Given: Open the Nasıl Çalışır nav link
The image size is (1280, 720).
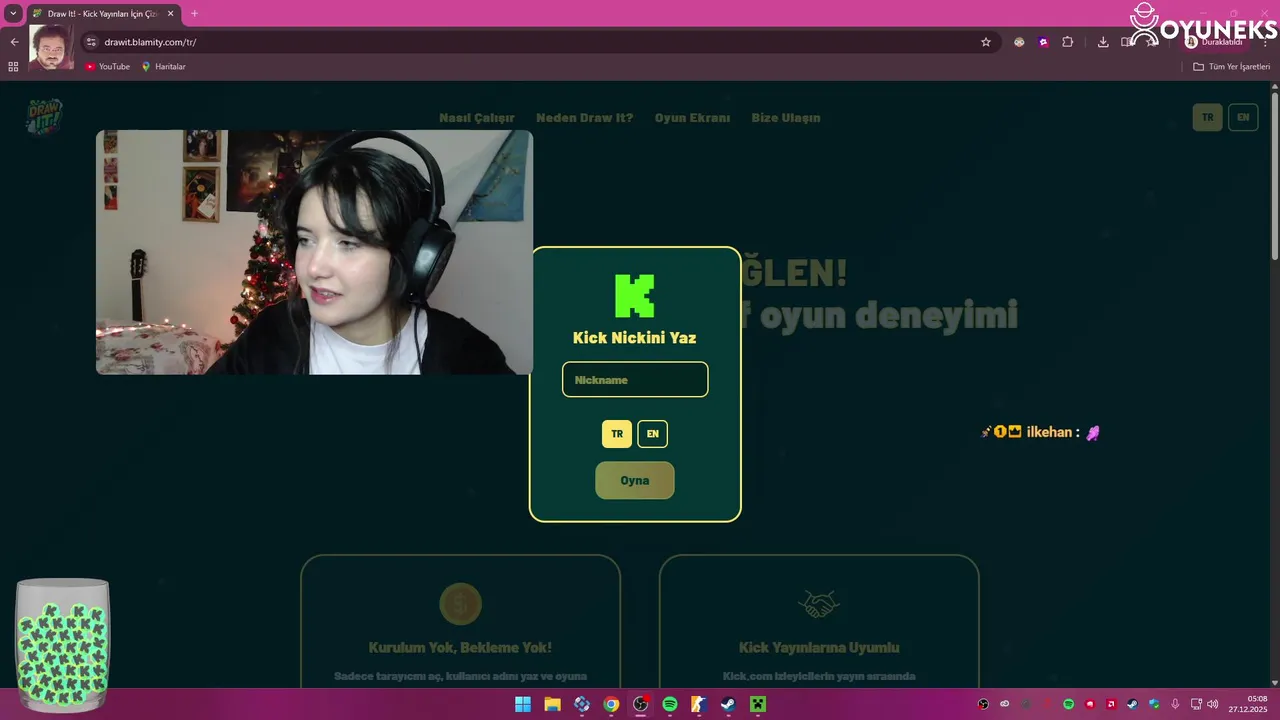Looking at the screenshot, I should [x=477, y=118].
